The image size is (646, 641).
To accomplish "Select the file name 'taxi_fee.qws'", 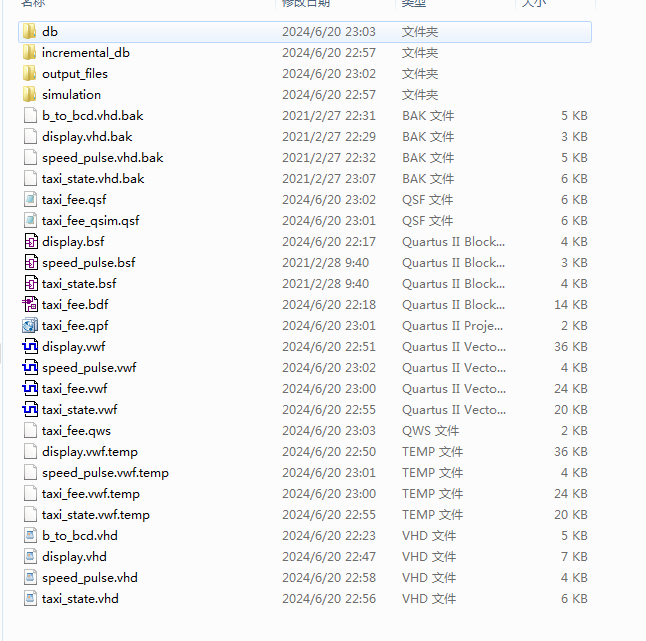I will [x=76, y=431].
